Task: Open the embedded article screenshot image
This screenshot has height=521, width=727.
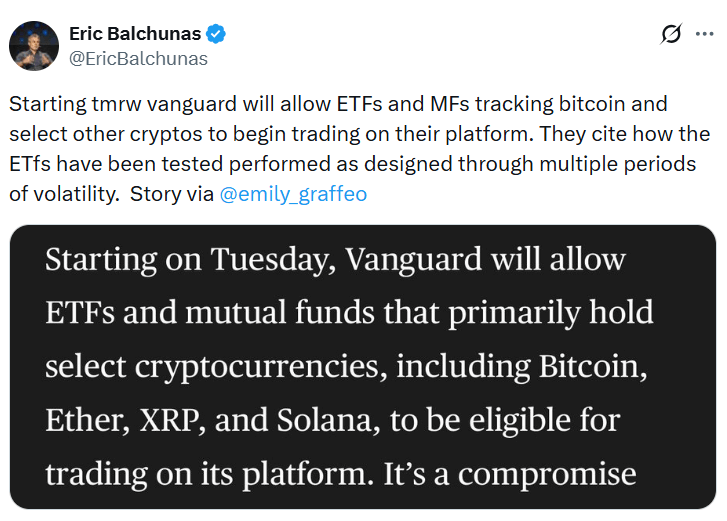Action: click(363, 367)
